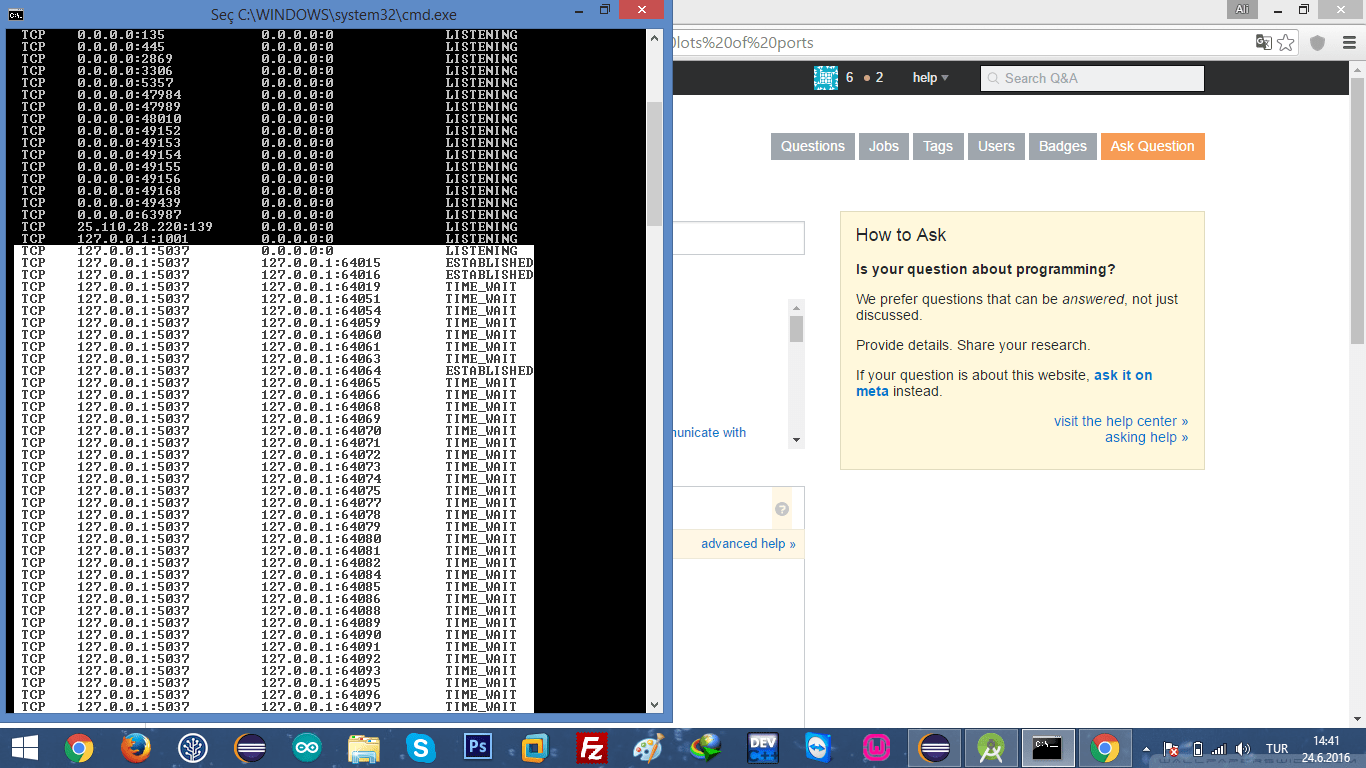
Task: Click the taskbar clock showing 14:41
Action: (x=1325, y=741)
